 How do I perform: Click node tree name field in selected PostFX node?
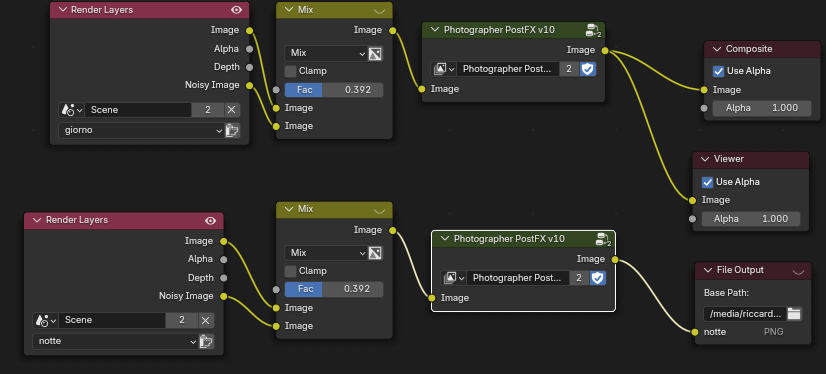click(x=518, y=278)
